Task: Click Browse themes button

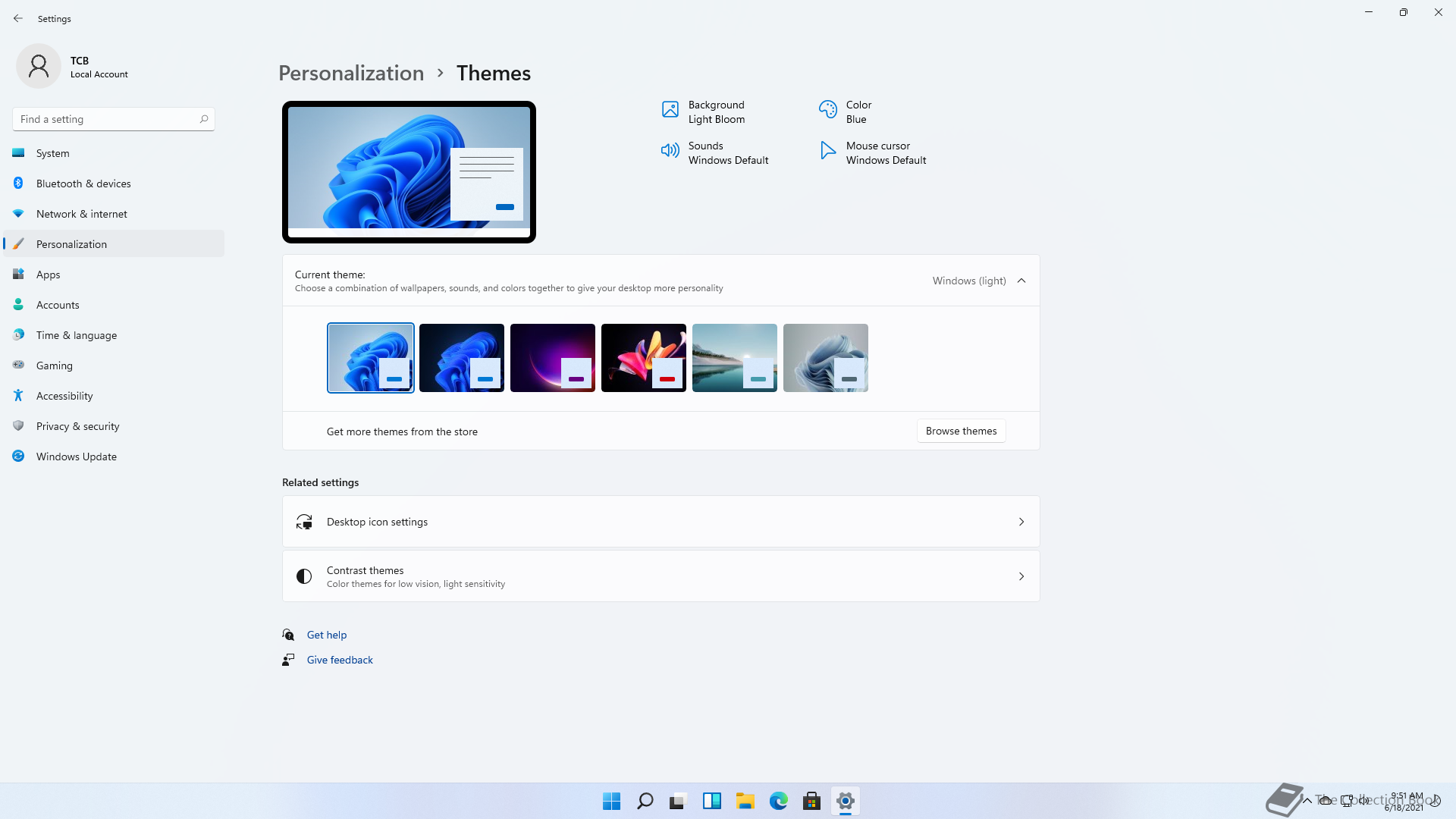Action: [x=961, y=431]
